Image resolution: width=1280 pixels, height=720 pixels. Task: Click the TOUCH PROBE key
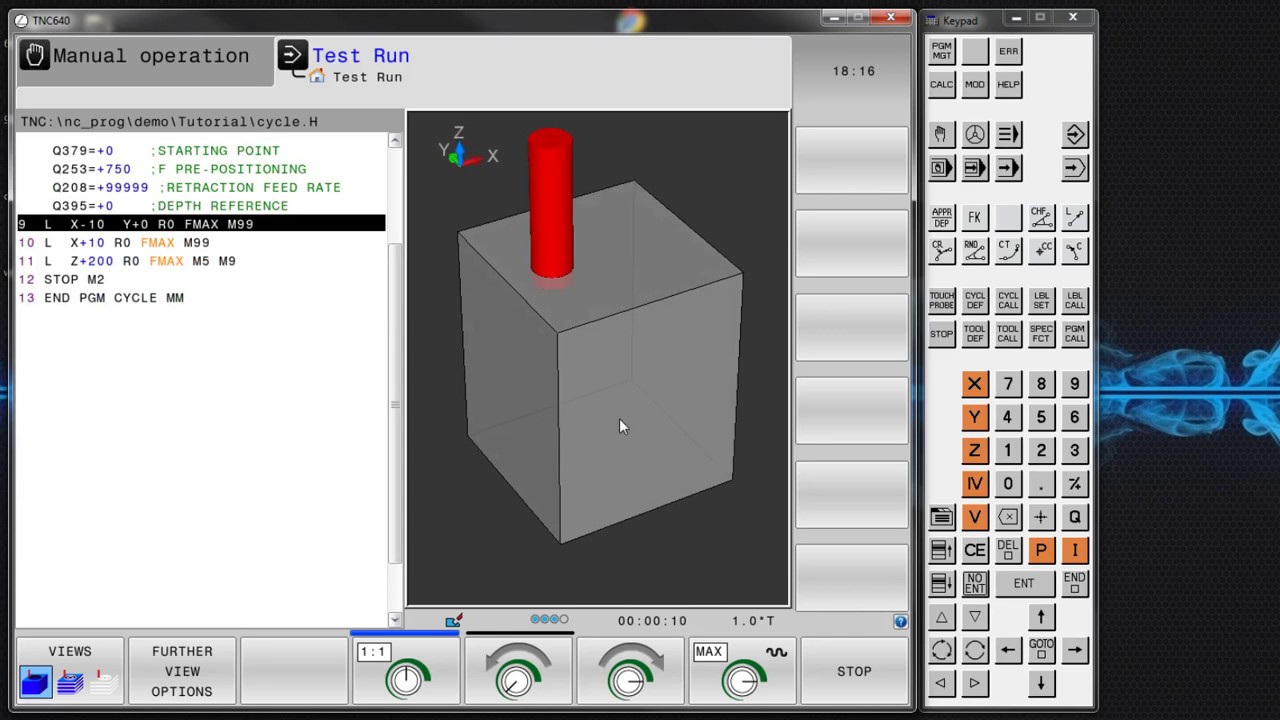pyautogui.click(x=941, y=301)
